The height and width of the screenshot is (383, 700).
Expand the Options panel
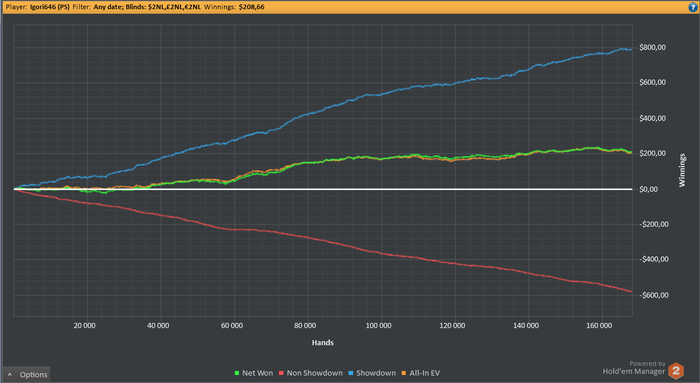pos(27,375)
